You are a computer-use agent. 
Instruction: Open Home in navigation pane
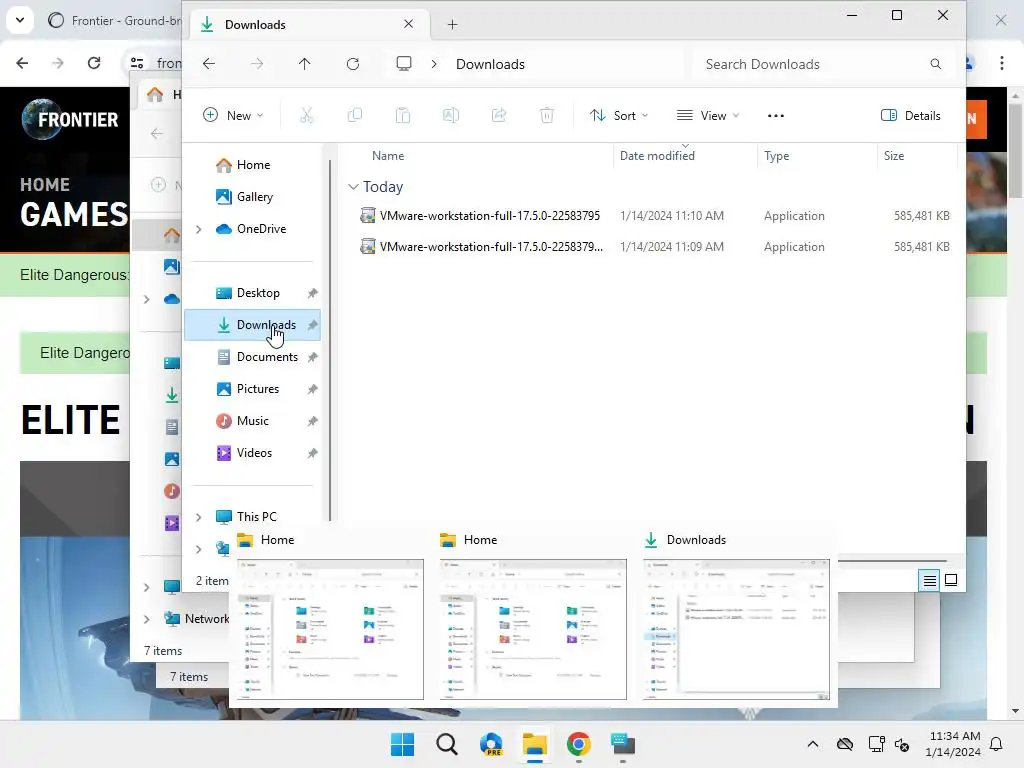pyautogui.click(x=253, y=165)
